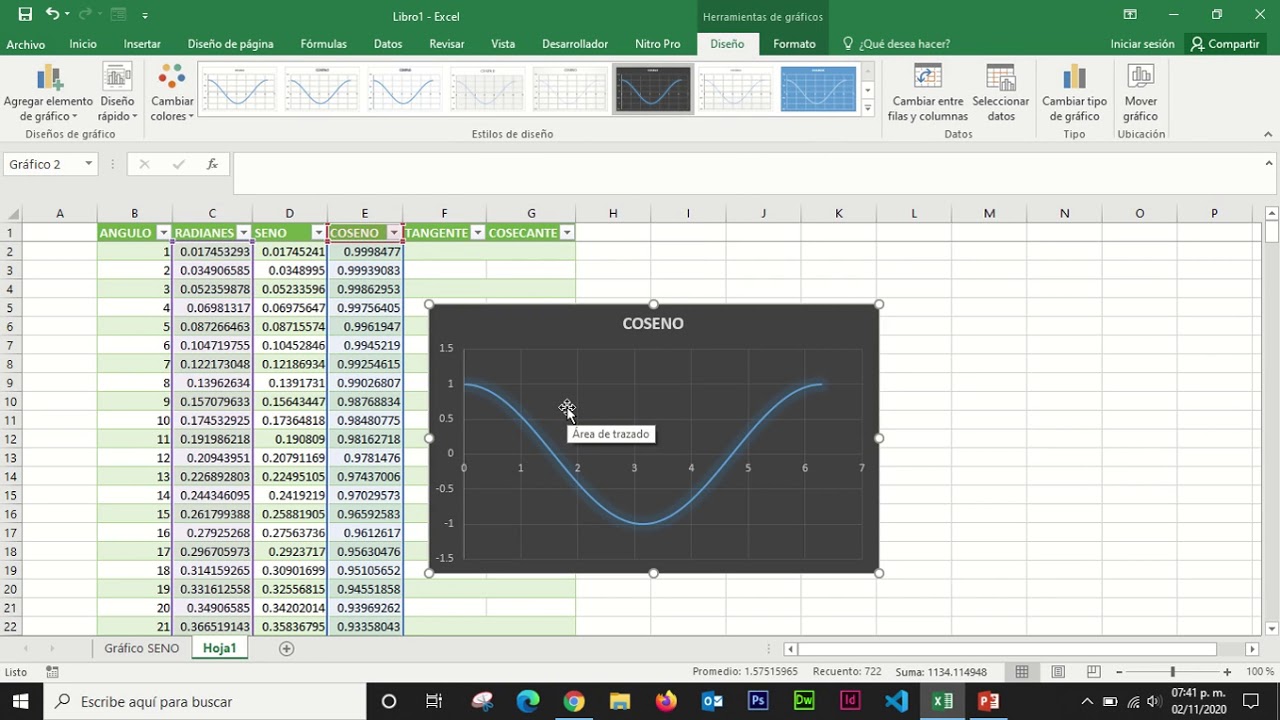The height and width of the screenshot is (720, 1280).
Task: Add a new sheet with plus icon
Action: click(286, 648)
